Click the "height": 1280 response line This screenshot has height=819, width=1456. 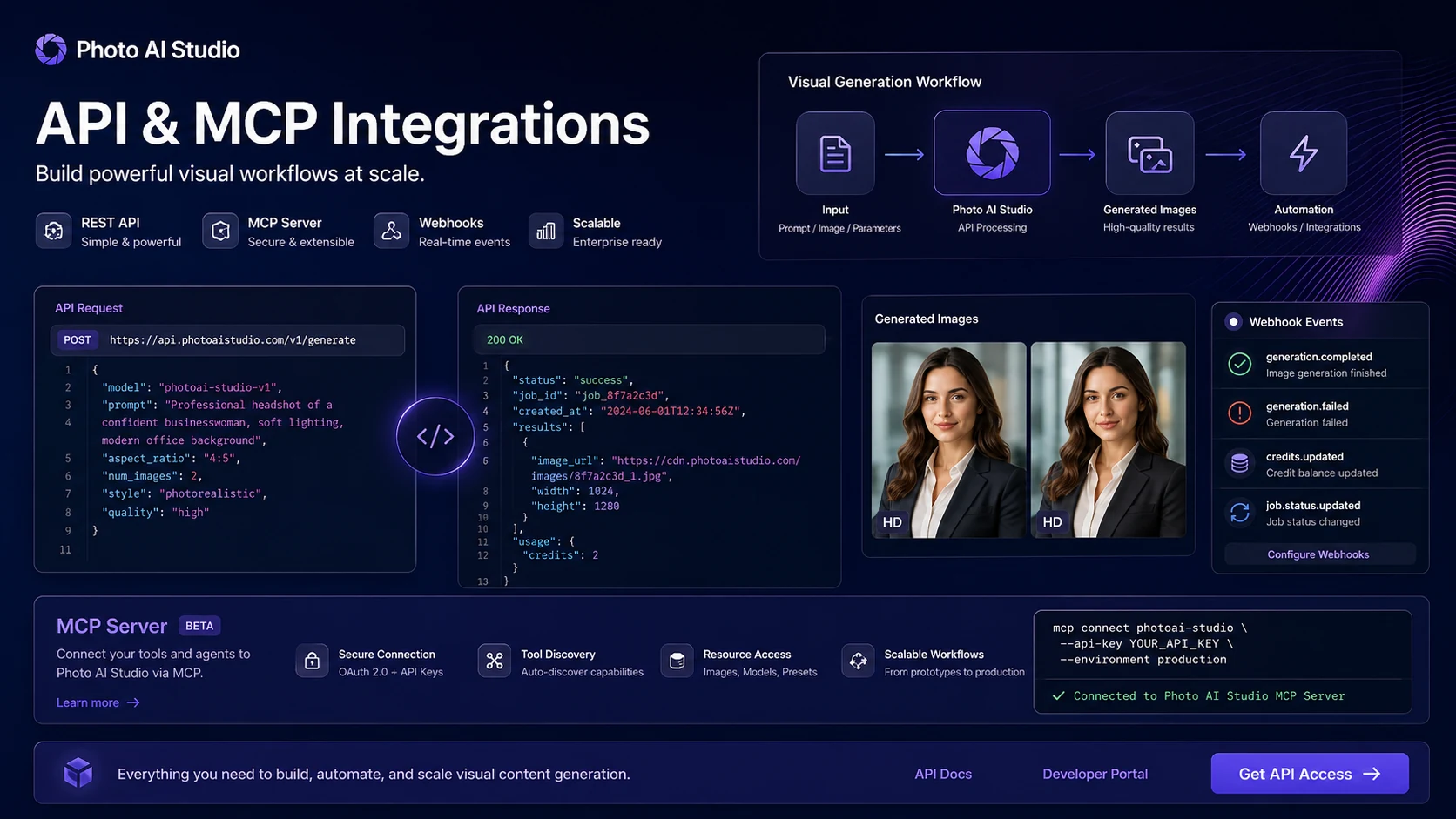(x=576, y=506)
